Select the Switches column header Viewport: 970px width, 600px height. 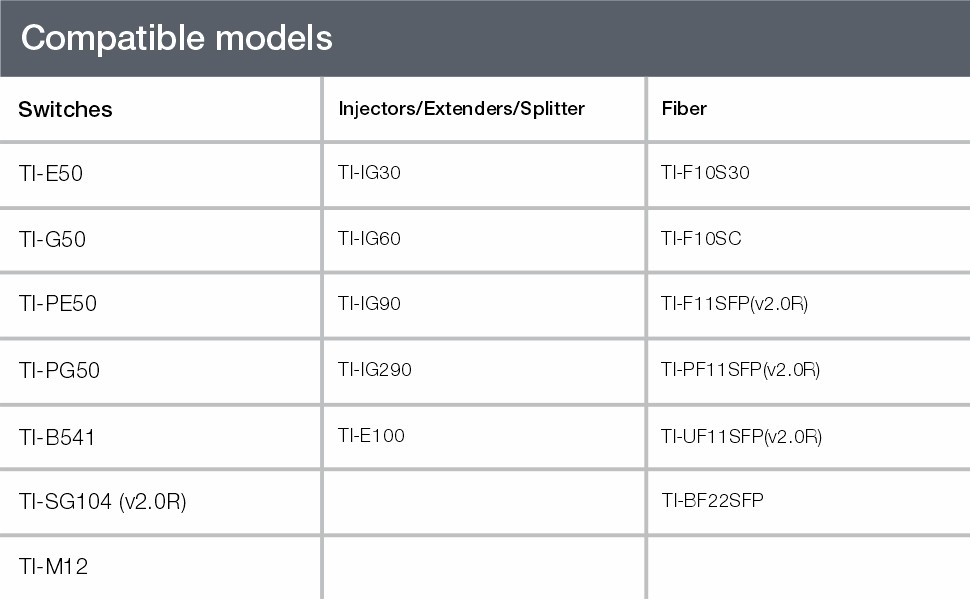(x=65, y=109)
